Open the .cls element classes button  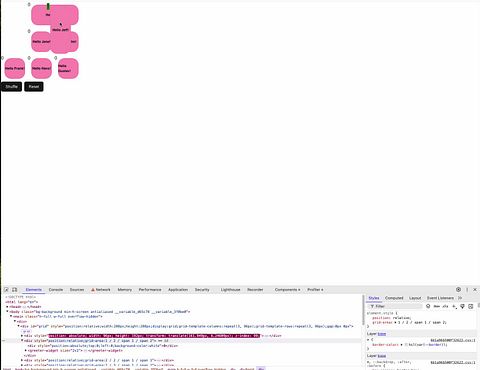click(x=445, y=306)
